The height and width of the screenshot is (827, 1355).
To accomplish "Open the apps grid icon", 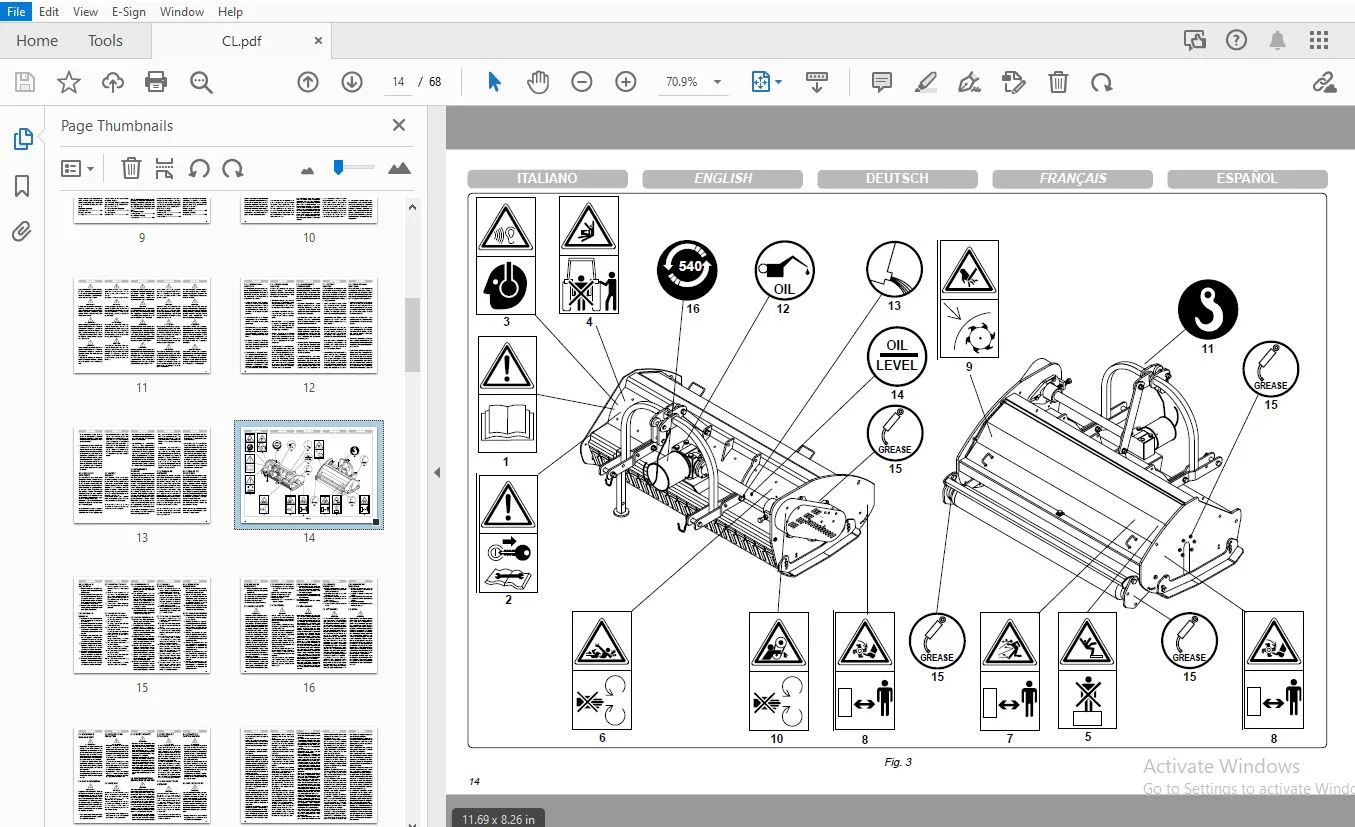I will 1319,40.
